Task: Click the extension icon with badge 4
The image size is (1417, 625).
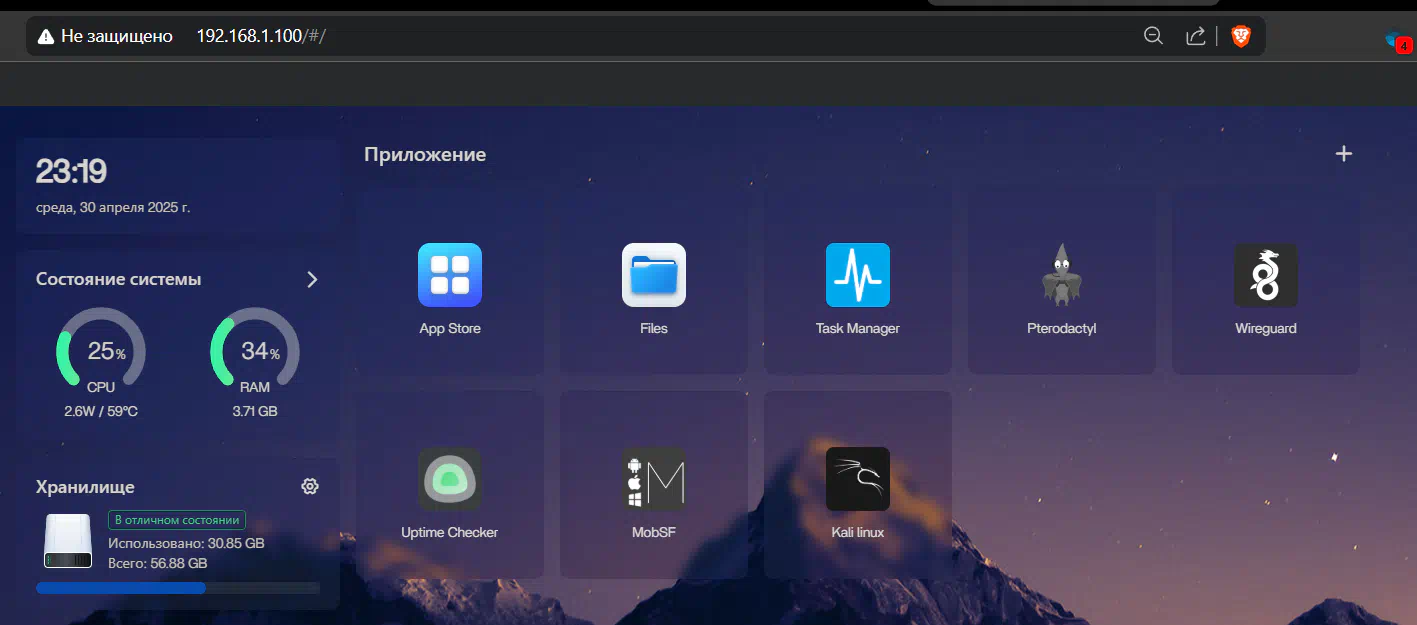Action: tap(1397, 40)
